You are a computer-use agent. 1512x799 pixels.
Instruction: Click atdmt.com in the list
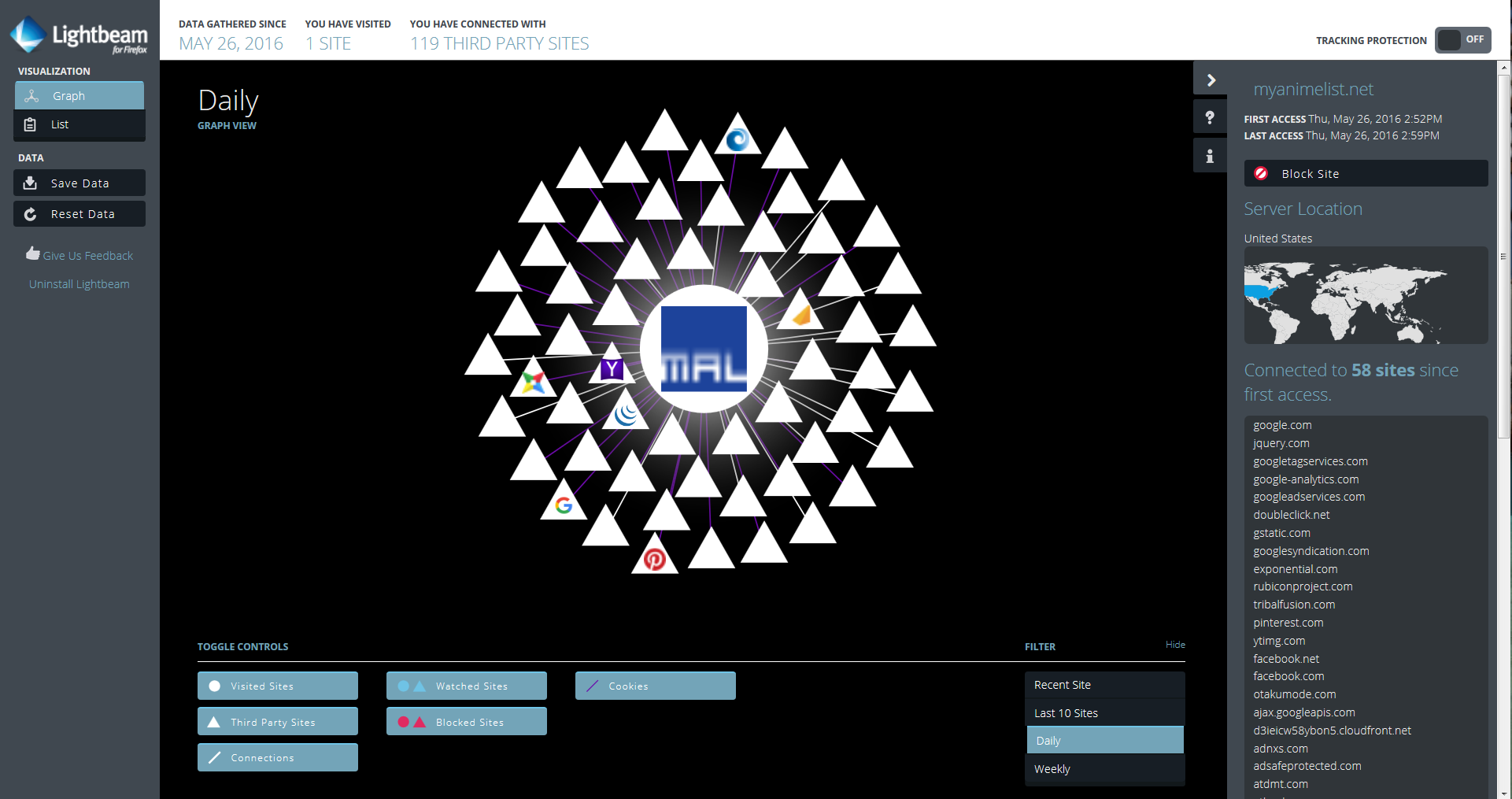click(1281, 784)
